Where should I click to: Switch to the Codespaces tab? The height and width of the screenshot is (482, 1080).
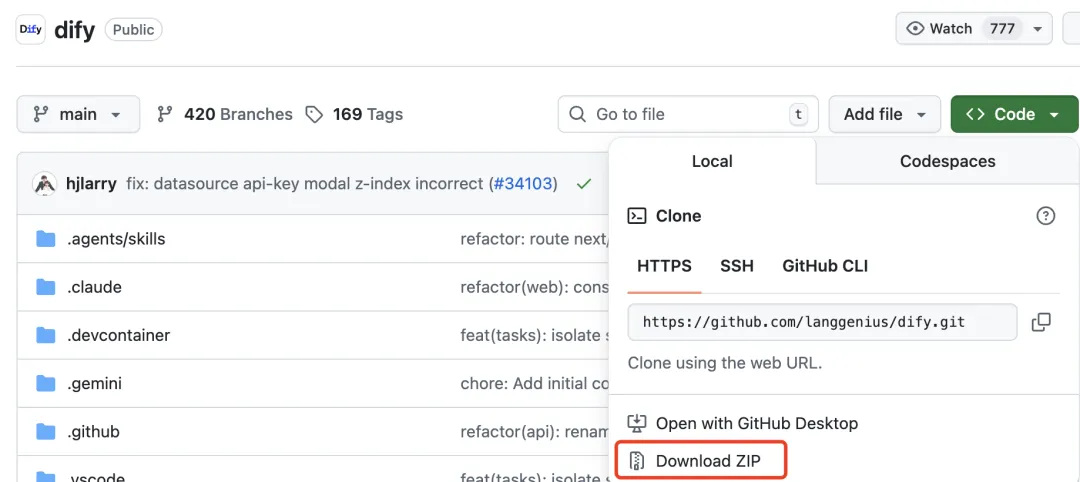pyautogui.click(x=947, y=161)
